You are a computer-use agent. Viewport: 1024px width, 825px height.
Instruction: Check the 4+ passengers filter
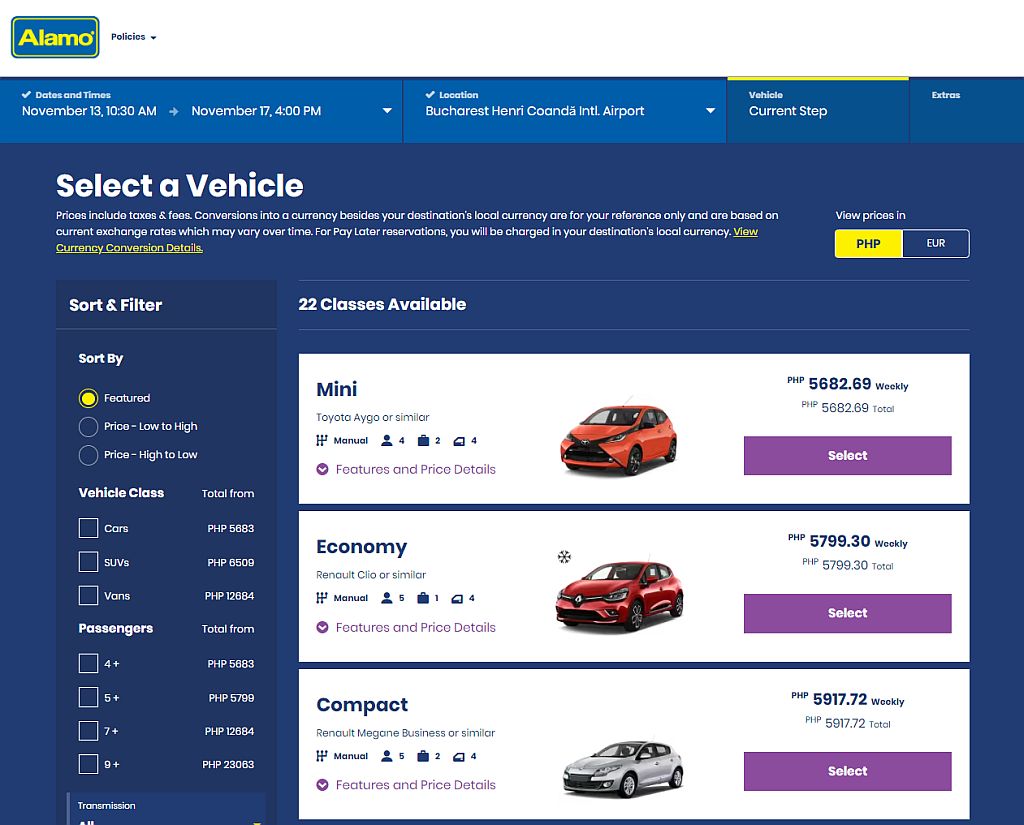[x=88, y=663]
